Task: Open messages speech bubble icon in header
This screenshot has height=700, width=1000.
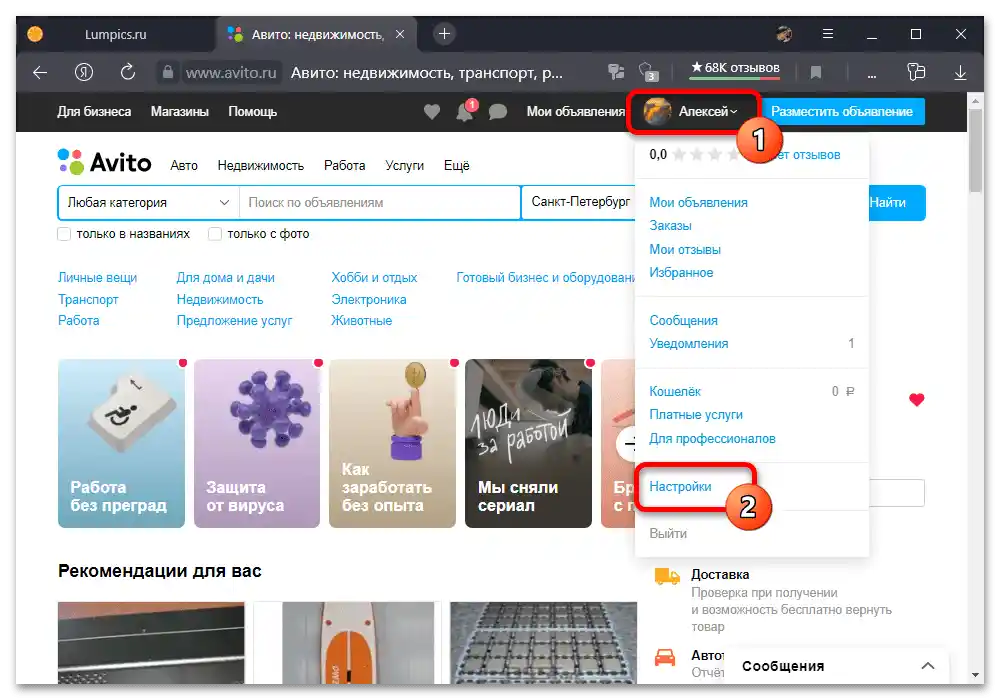Action: coord(497,112)
